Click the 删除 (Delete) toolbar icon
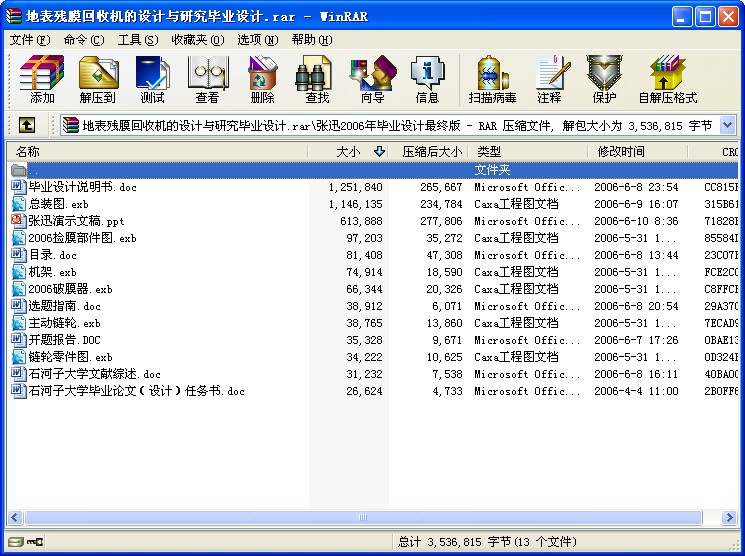The width and height of the screenshot is (745, 556). pos(262,79)
